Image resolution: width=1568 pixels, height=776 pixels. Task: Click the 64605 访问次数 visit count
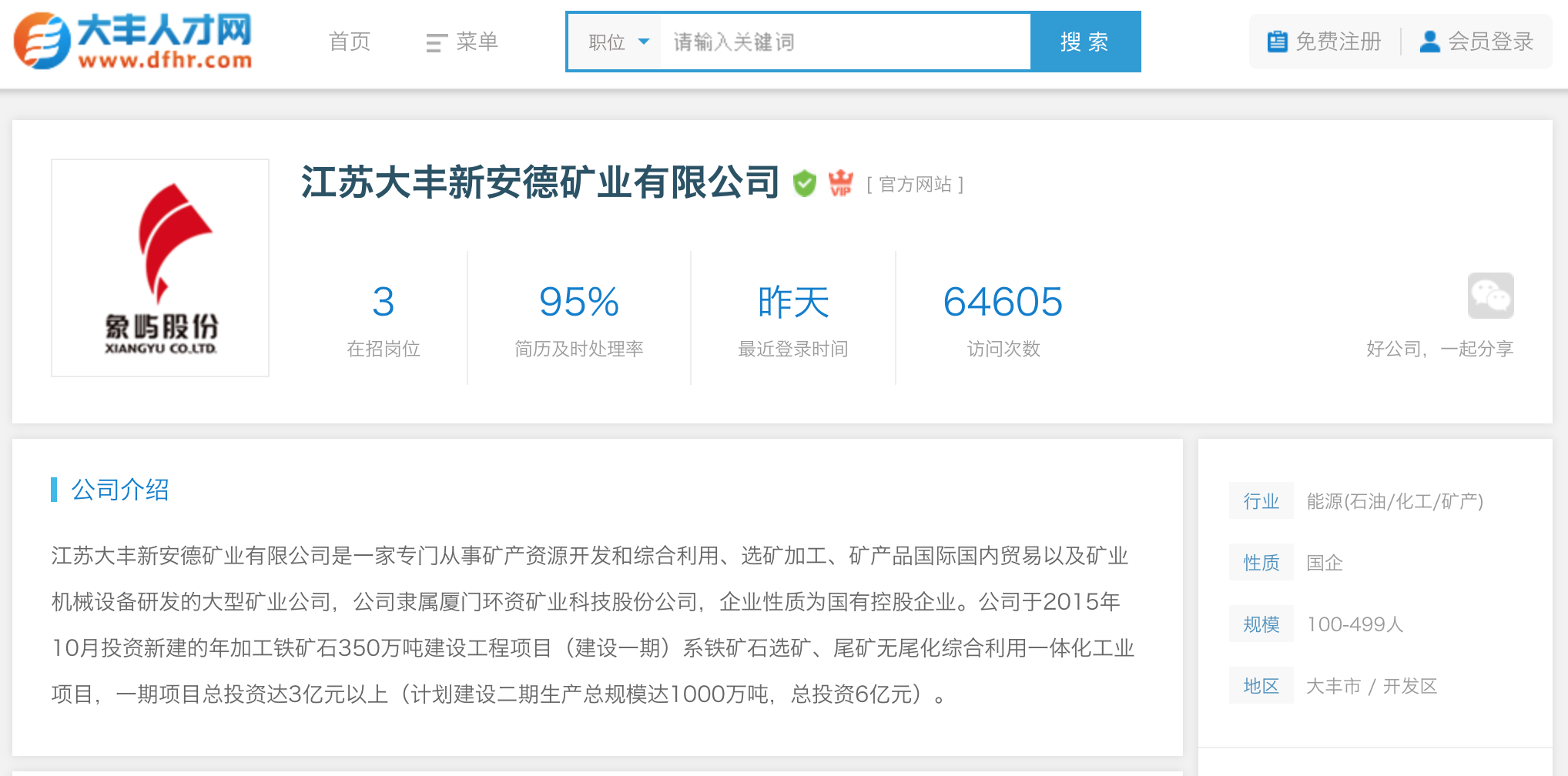point(1003,302)
